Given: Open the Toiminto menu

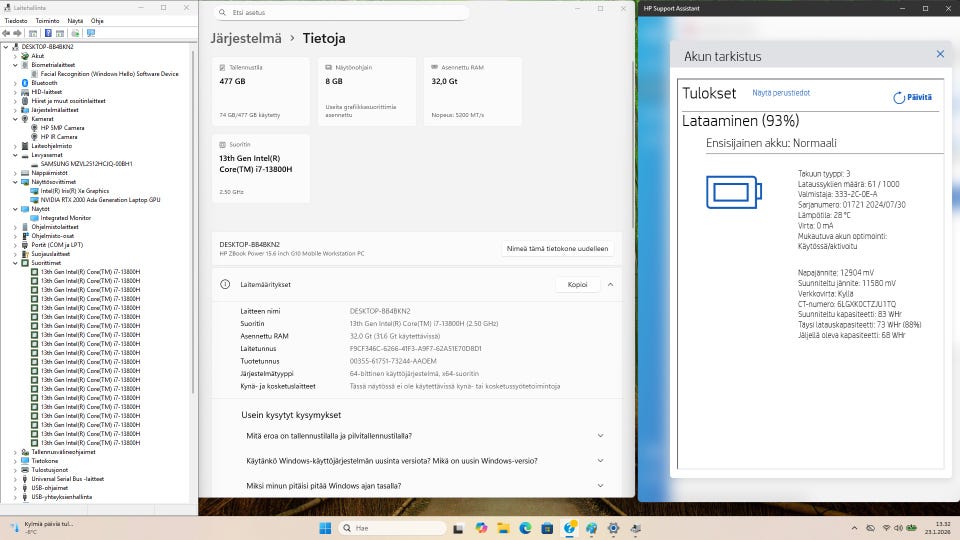Looking at the screenshot, I should click(47, 21).
